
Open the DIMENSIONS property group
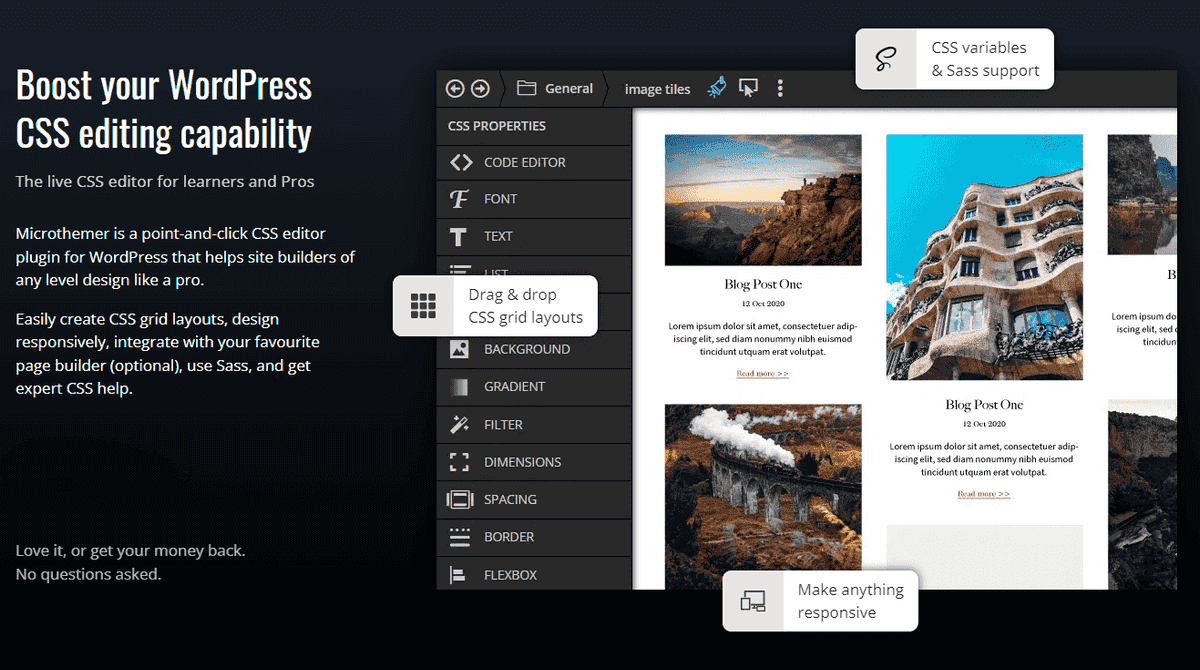[x=534, y=462]
